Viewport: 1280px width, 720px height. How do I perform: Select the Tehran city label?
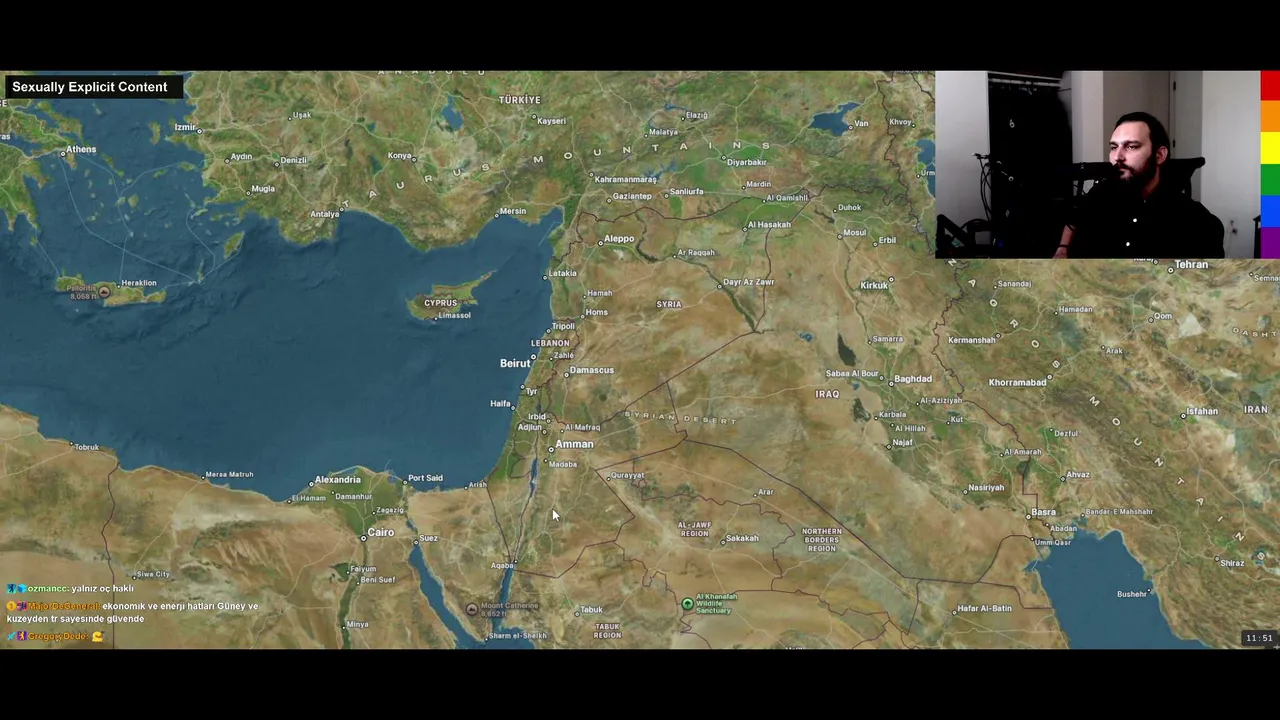(x=1192, y=265)
